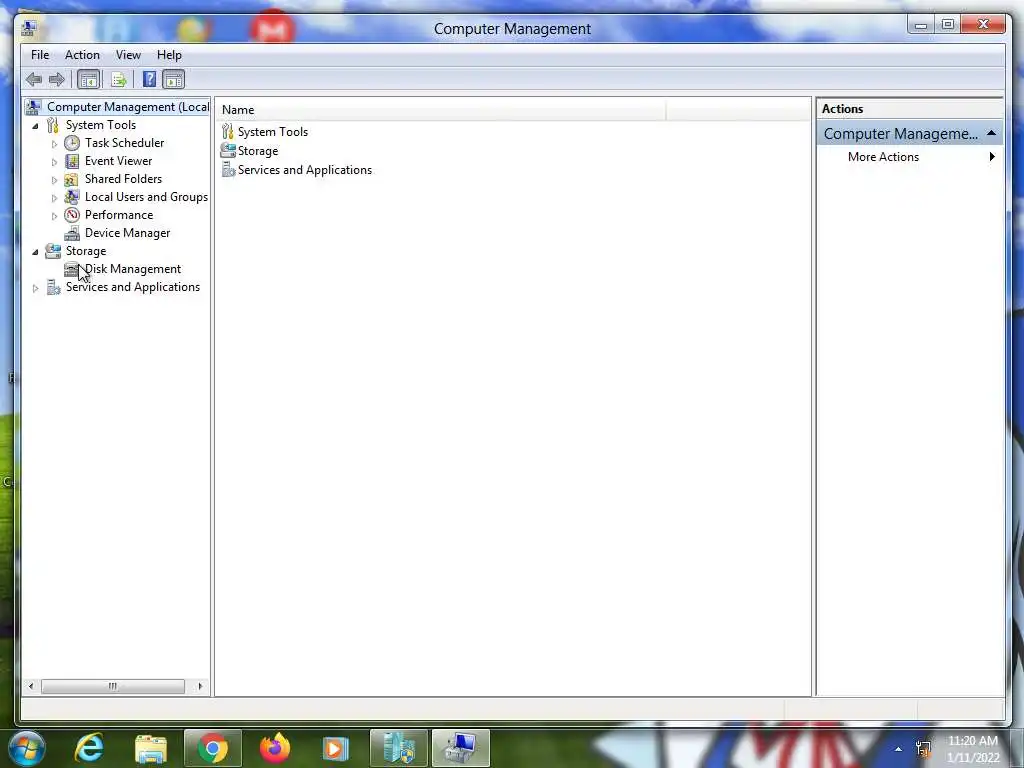Select Event Viewer label in tree

point(118,161)
